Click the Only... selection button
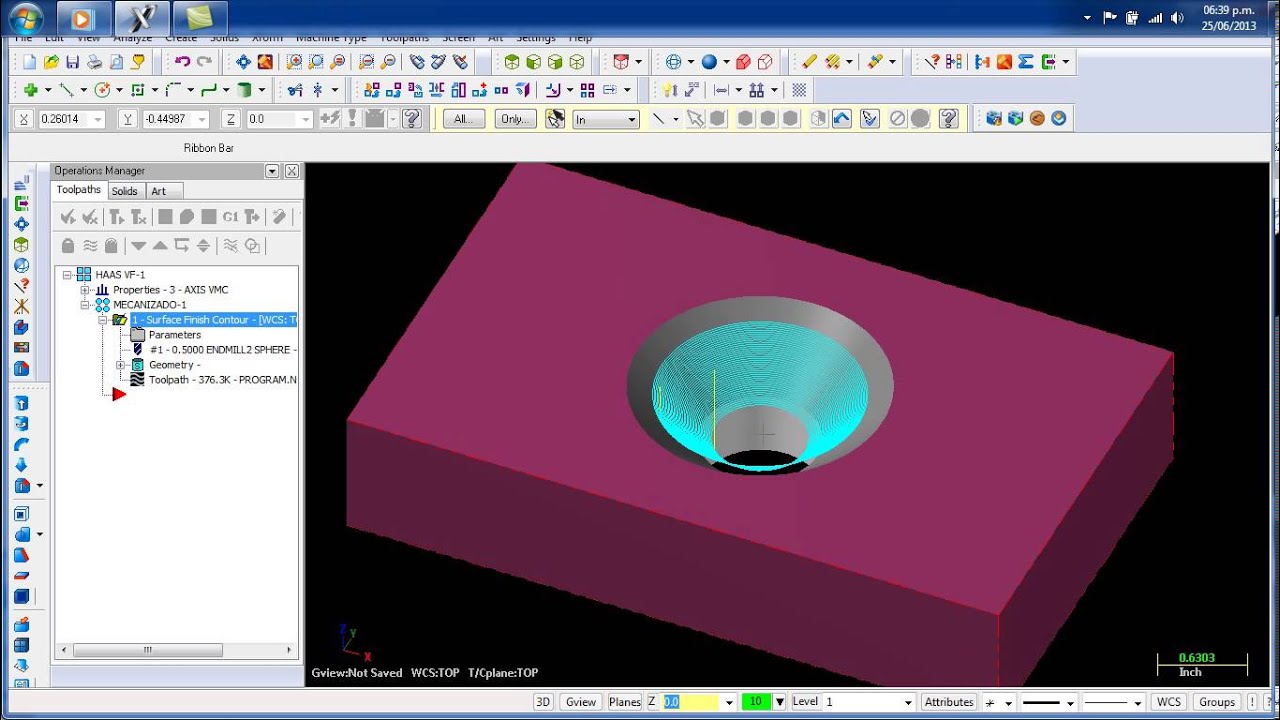 point(514,119)
